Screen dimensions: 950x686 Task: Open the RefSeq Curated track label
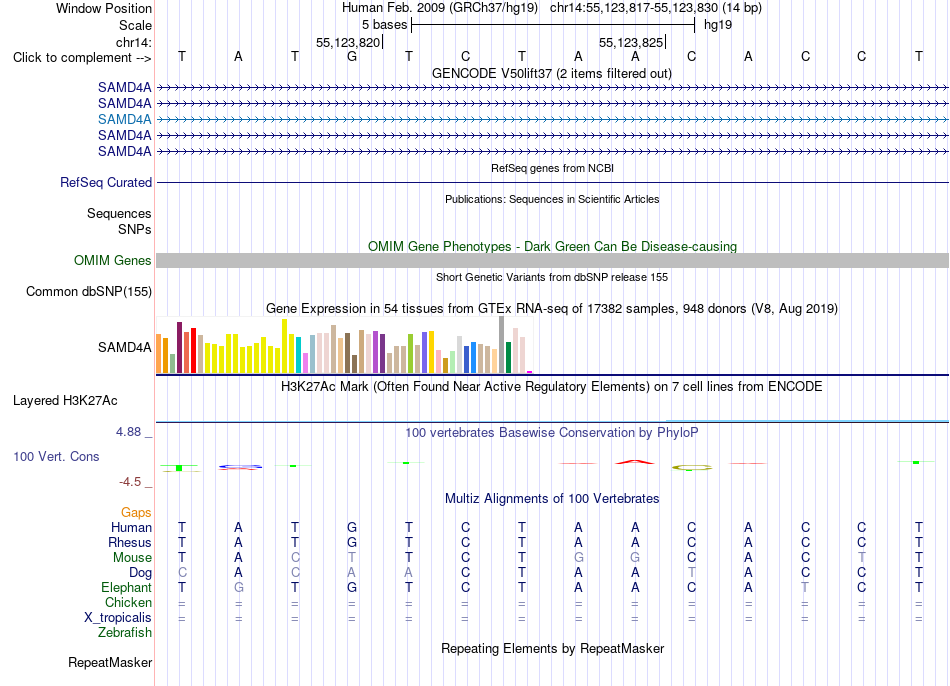(x=105, y=182)
